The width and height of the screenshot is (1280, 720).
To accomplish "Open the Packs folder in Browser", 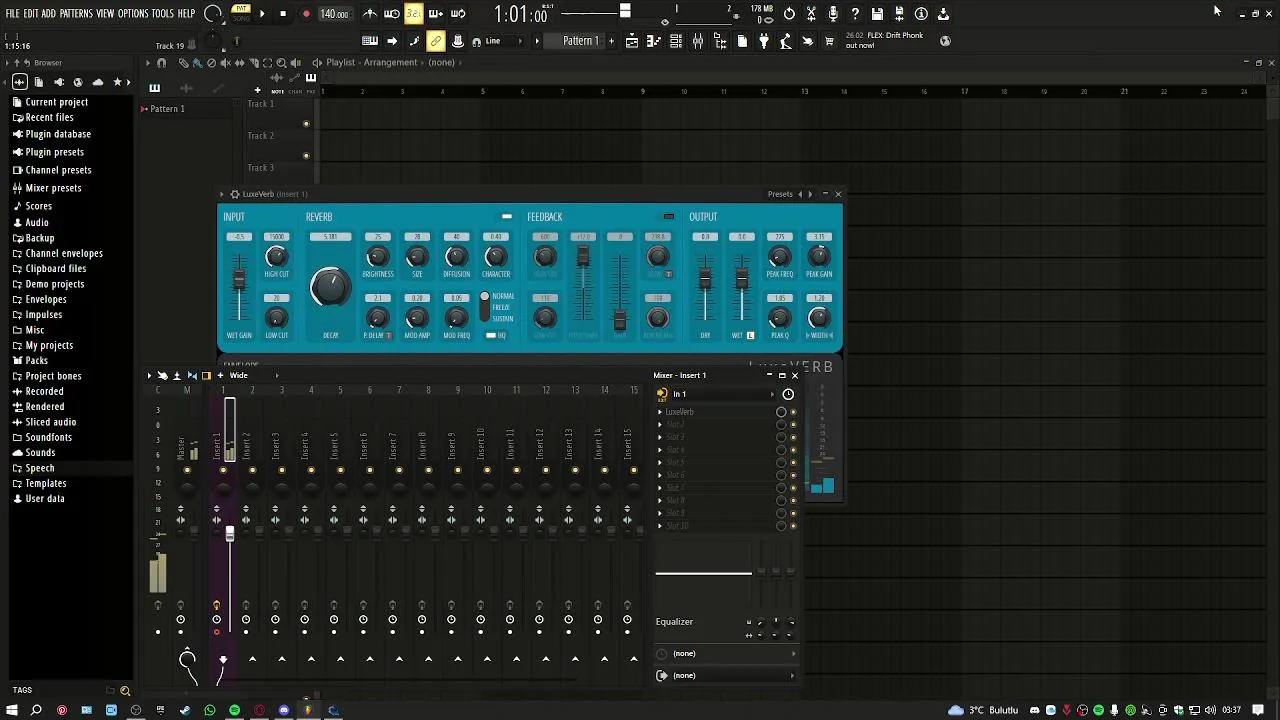I will pyautogui.click(x=36, y=361).
